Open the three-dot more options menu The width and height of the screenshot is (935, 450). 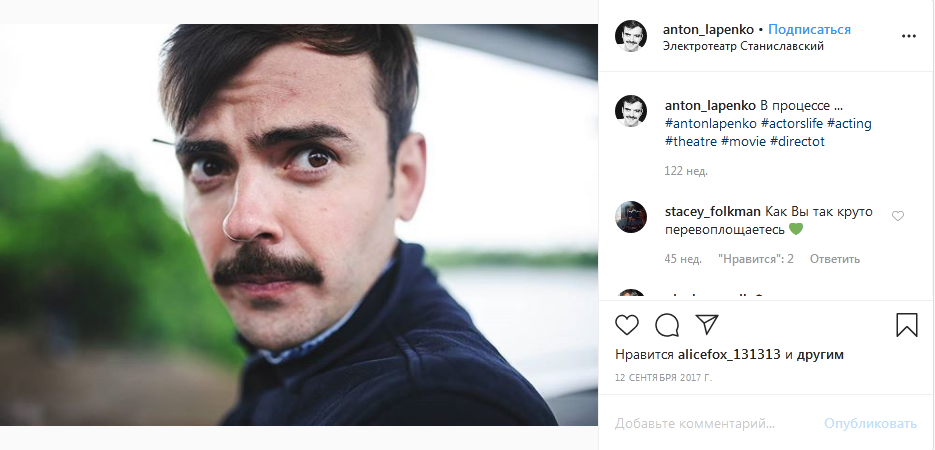908,35
